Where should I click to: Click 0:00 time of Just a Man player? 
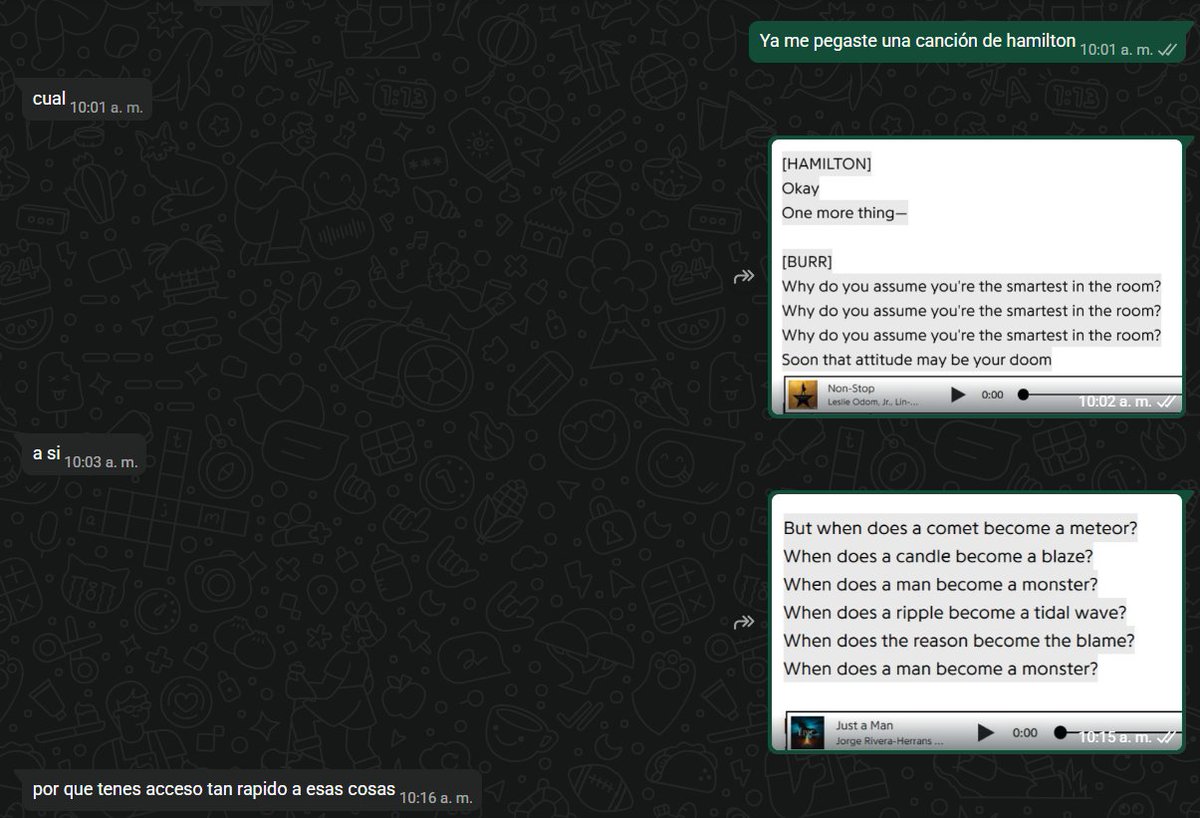1025,733
